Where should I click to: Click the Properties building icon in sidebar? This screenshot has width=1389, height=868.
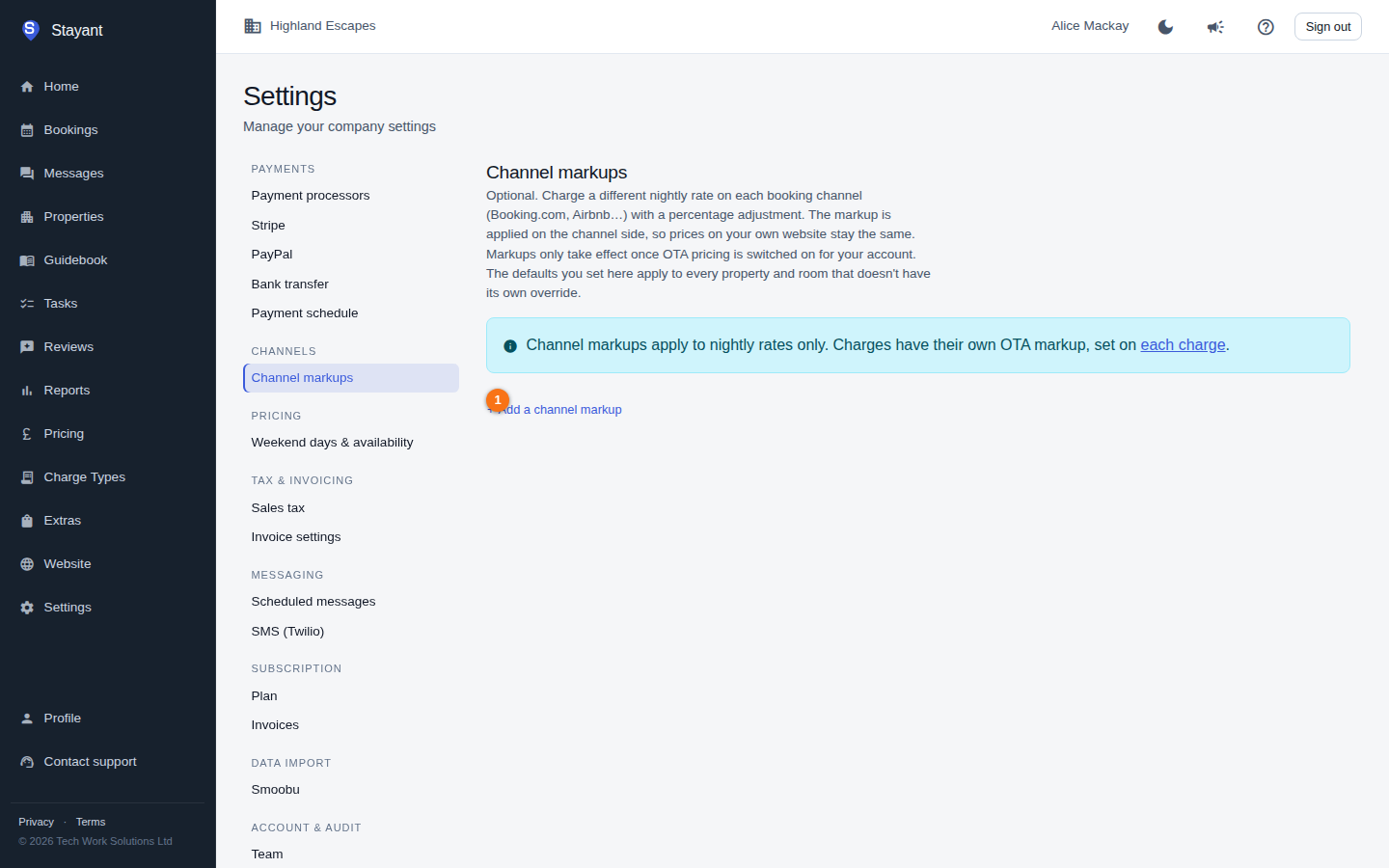pos(27,217)
